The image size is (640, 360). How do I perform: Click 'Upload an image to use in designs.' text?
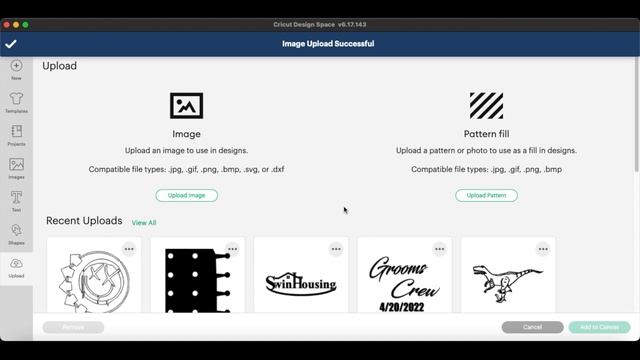click(x=187, y=151)
